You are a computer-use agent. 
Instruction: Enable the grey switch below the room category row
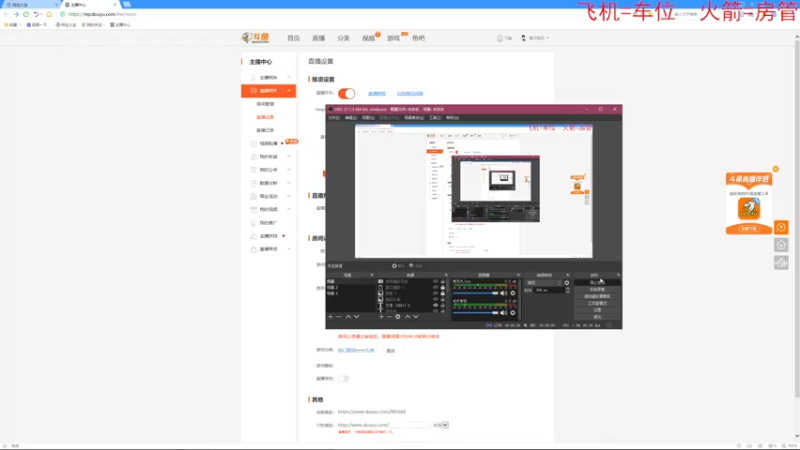[344, 379]
